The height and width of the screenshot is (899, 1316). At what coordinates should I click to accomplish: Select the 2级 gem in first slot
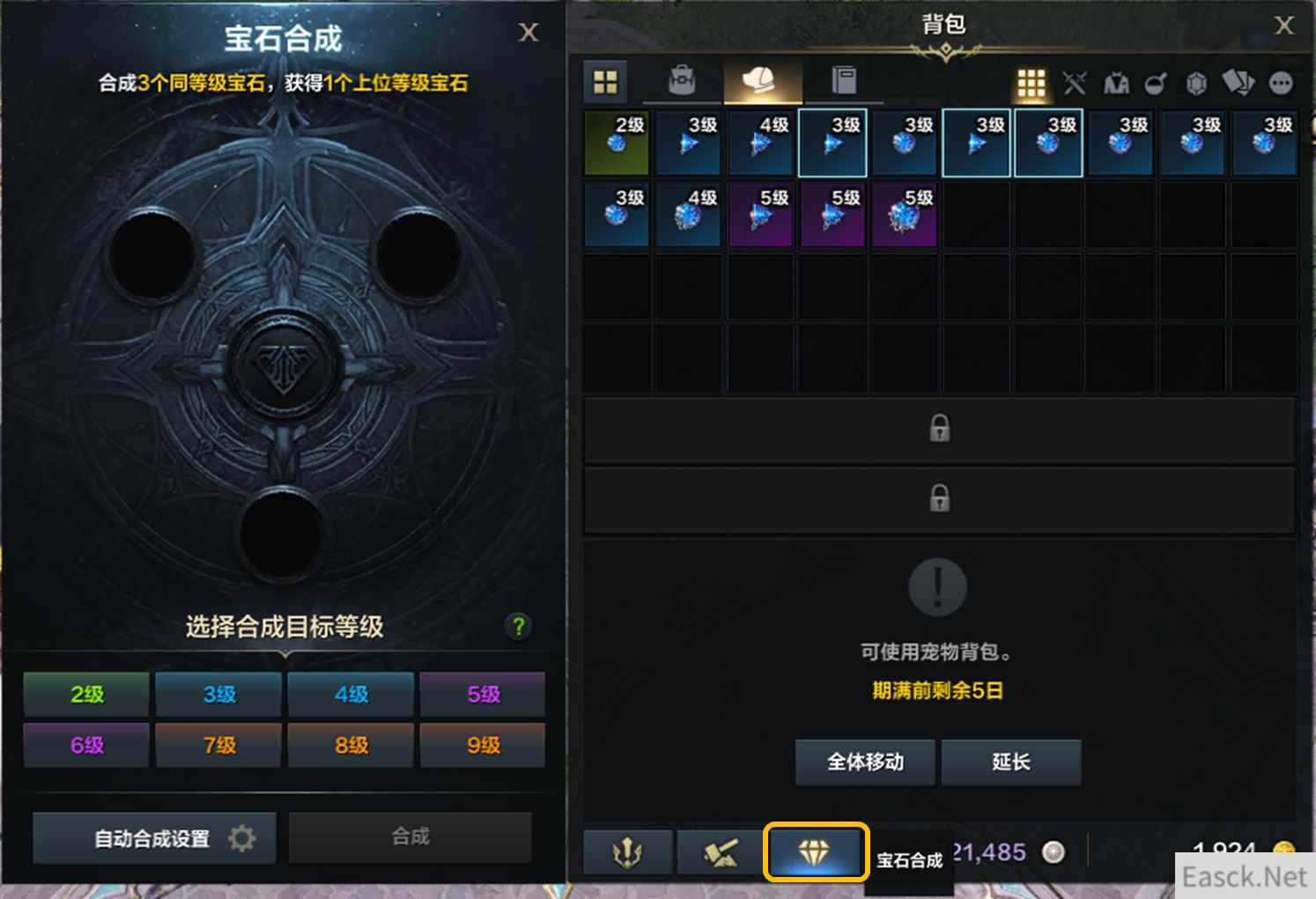[617, 143]
